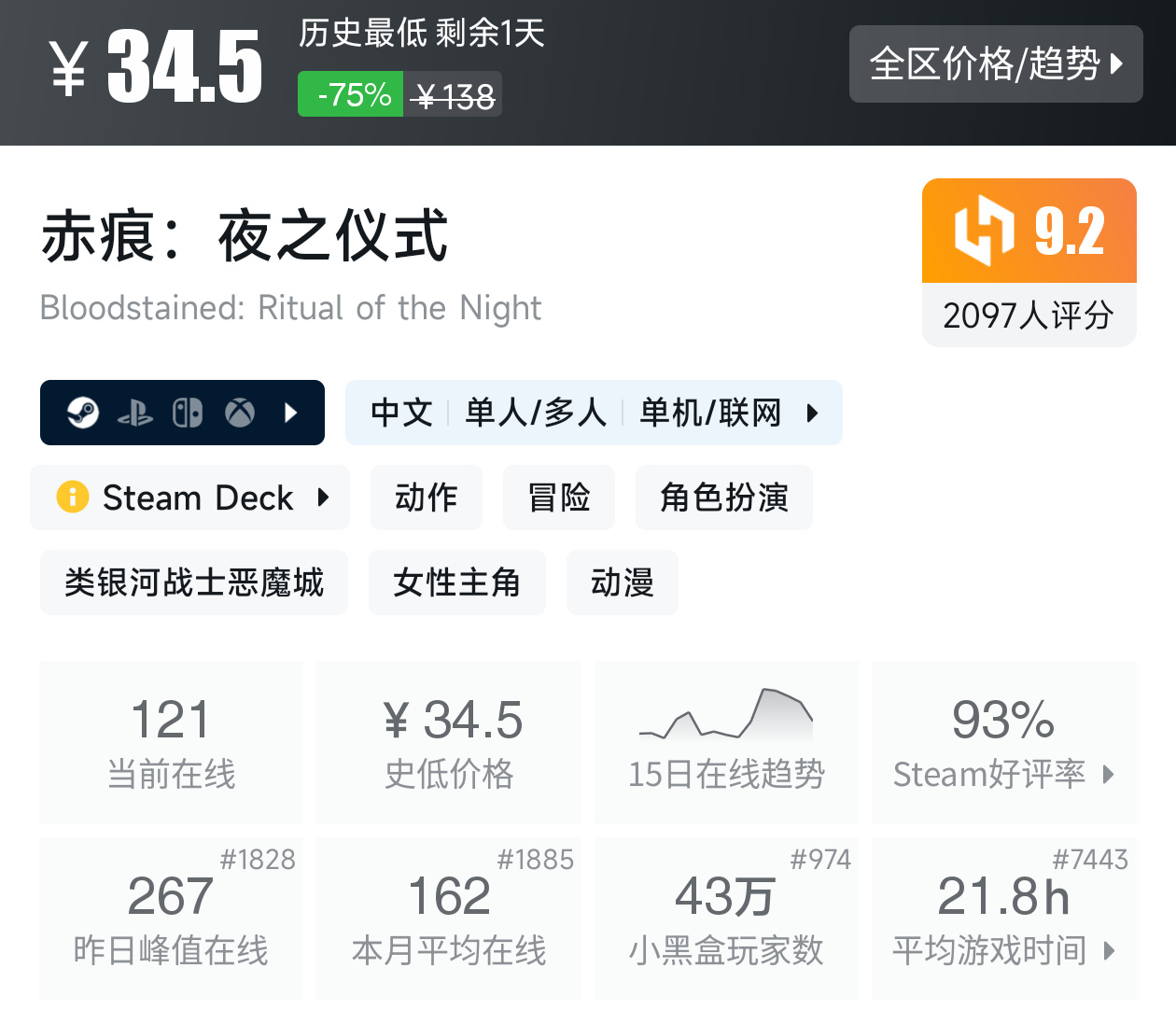The width and height of the screenshot is (1176, 1010).
Task: Click the Nintendo Switch platform icon
Action: click(188, 413)
